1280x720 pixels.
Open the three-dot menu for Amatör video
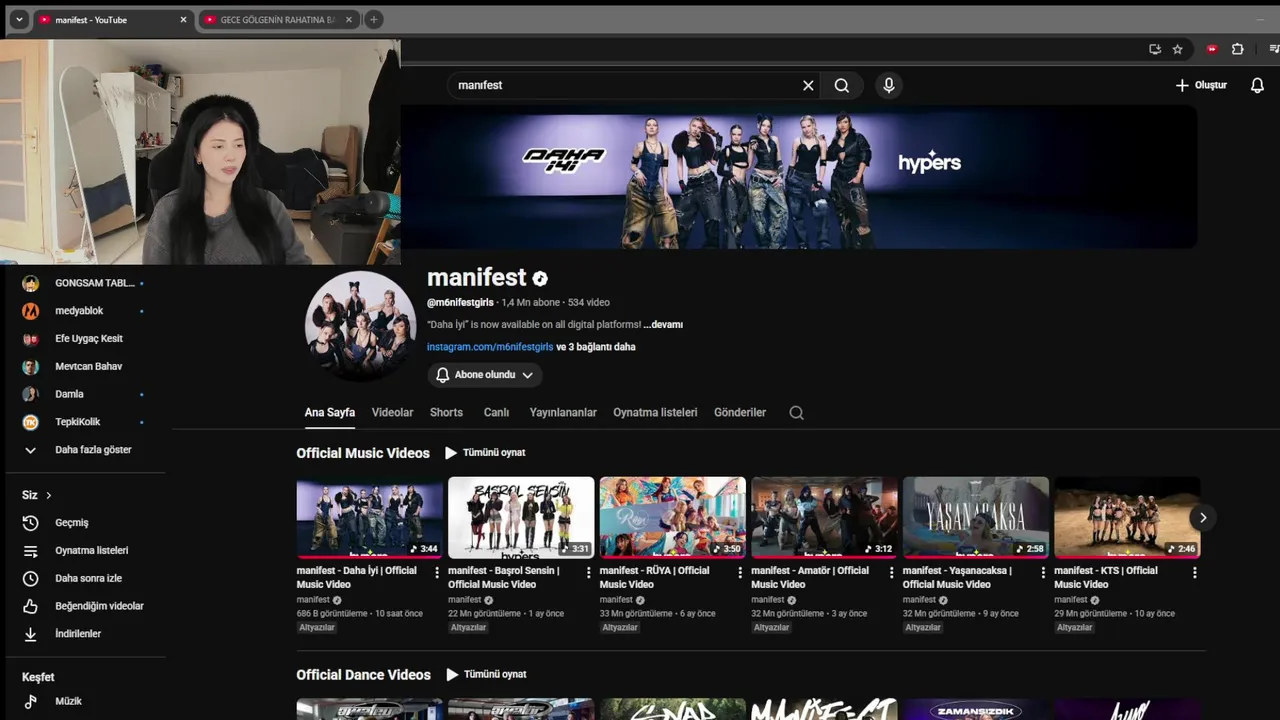pos(891,573)
